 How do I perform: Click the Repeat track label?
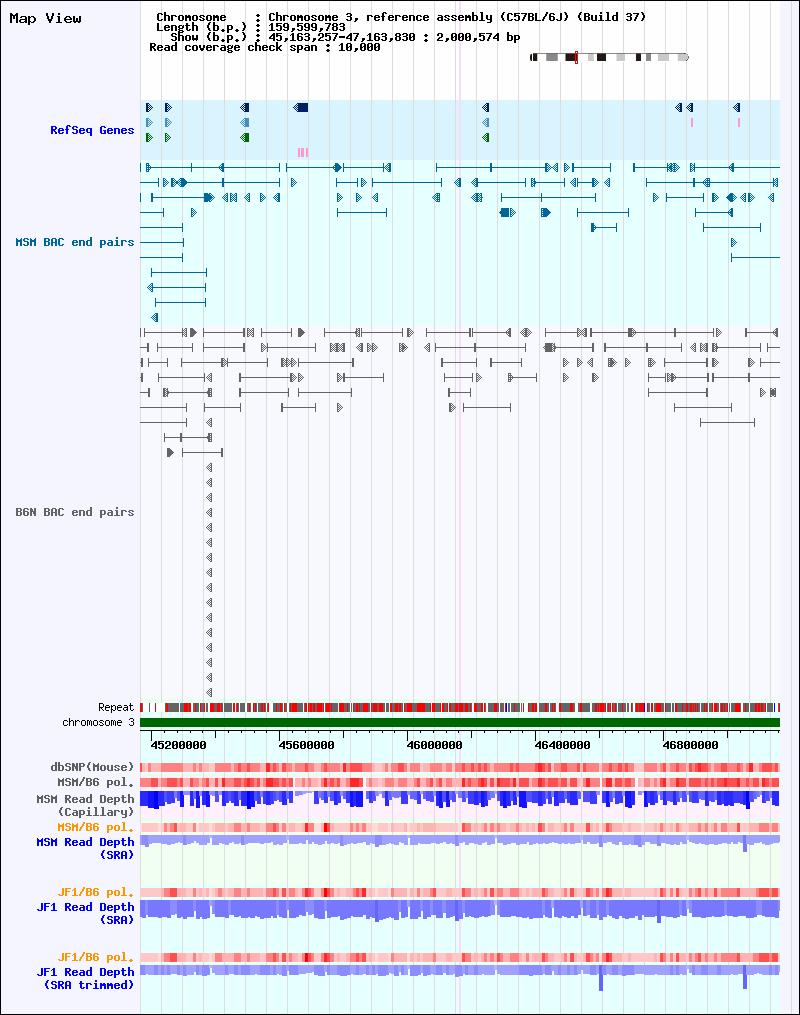coord(116,707)
